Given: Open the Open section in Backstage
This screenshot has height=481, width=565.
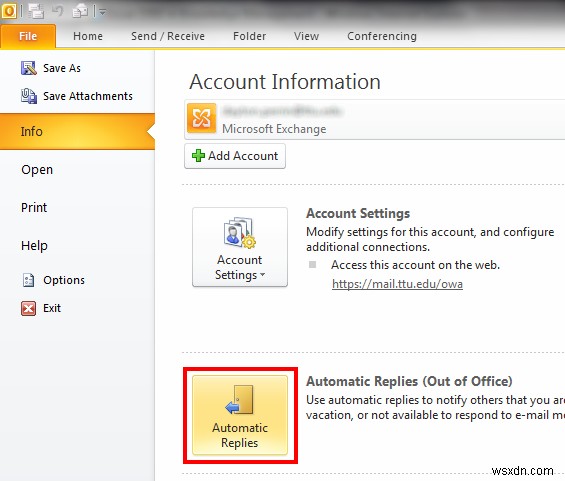Looking at the screenshot, I should pyautogui.click(x=37, y=169).
